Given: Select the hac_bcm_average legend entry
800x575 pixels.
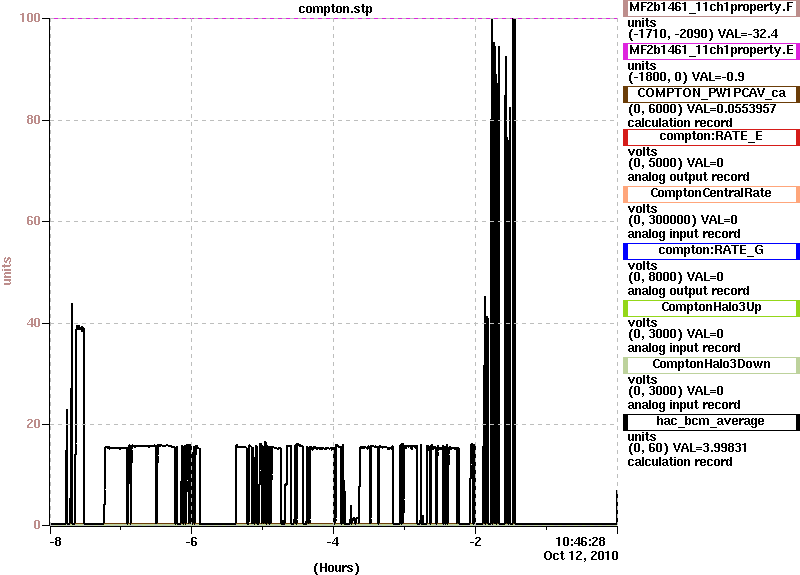Looking at the screenshot, I should 711,421.
